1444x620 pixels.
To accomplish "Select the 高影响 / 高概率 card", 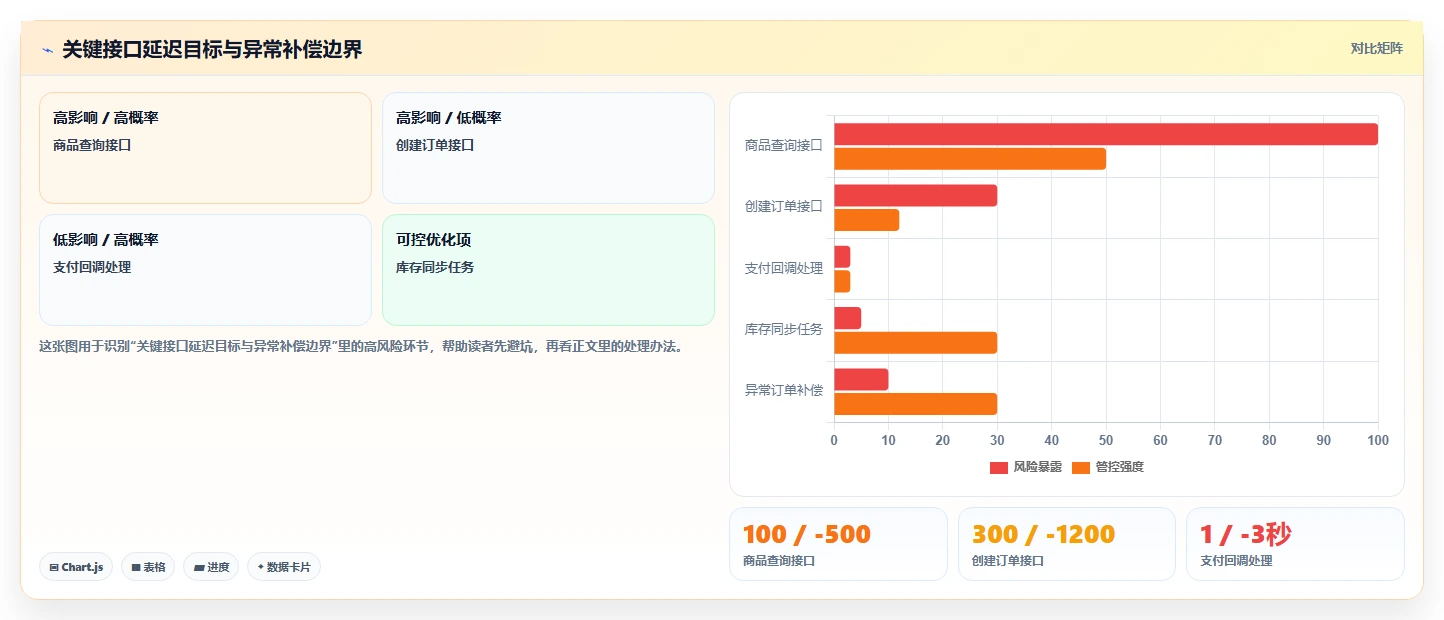I will pyautogui.click(x=205, y=148).
